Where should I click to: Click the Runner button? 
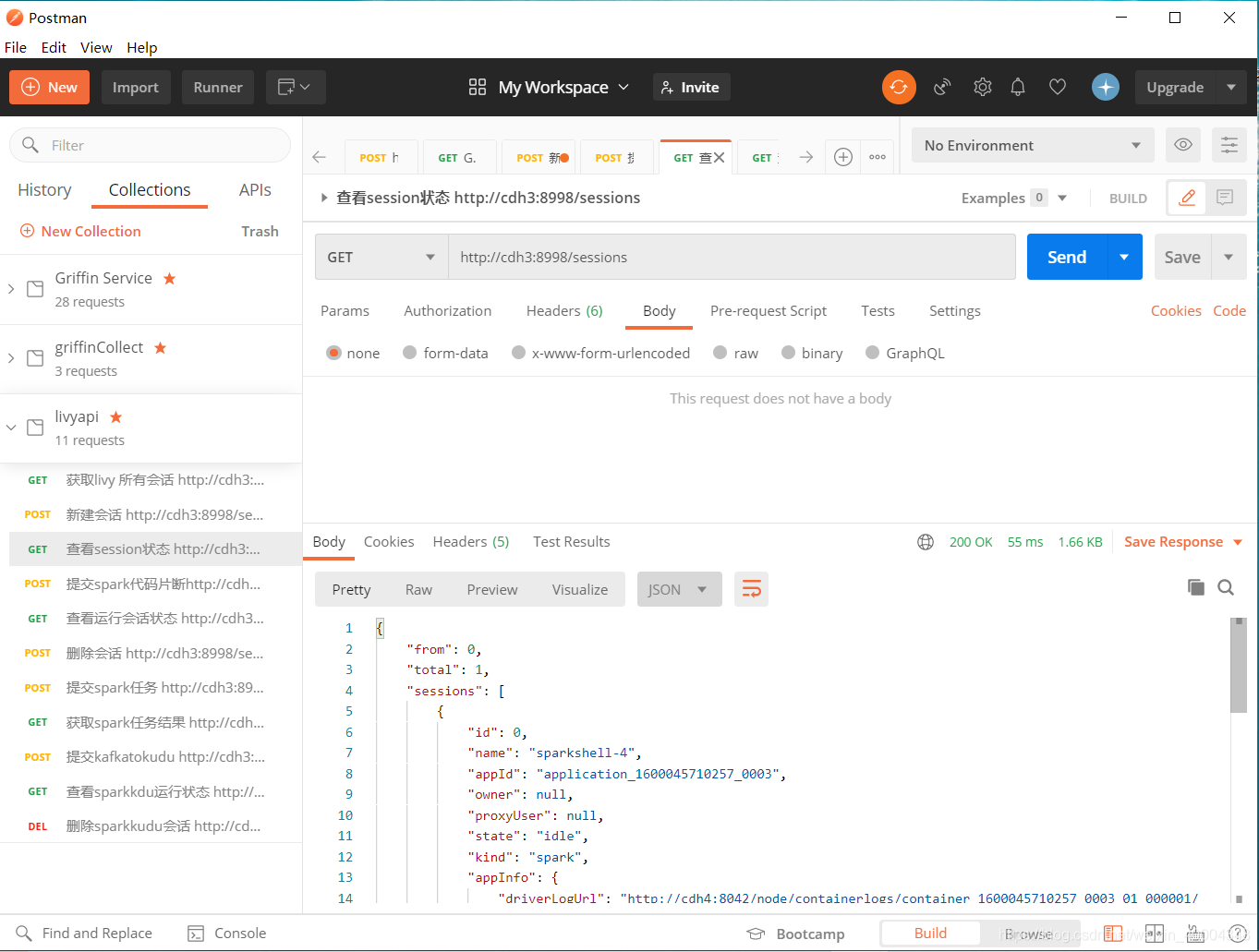(218, 87)
